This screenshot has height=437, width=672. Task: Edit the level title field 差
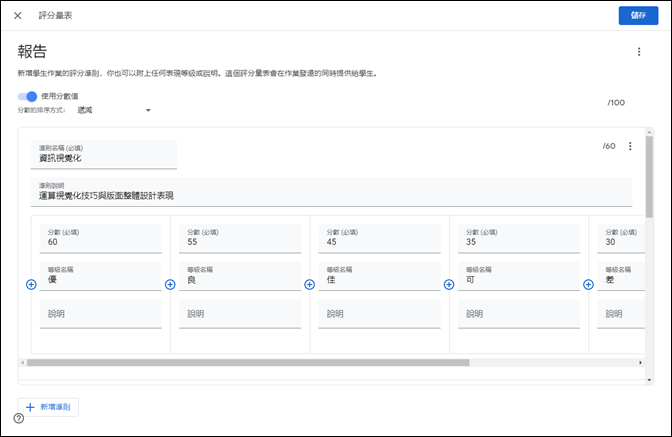(x=621, y=276)
